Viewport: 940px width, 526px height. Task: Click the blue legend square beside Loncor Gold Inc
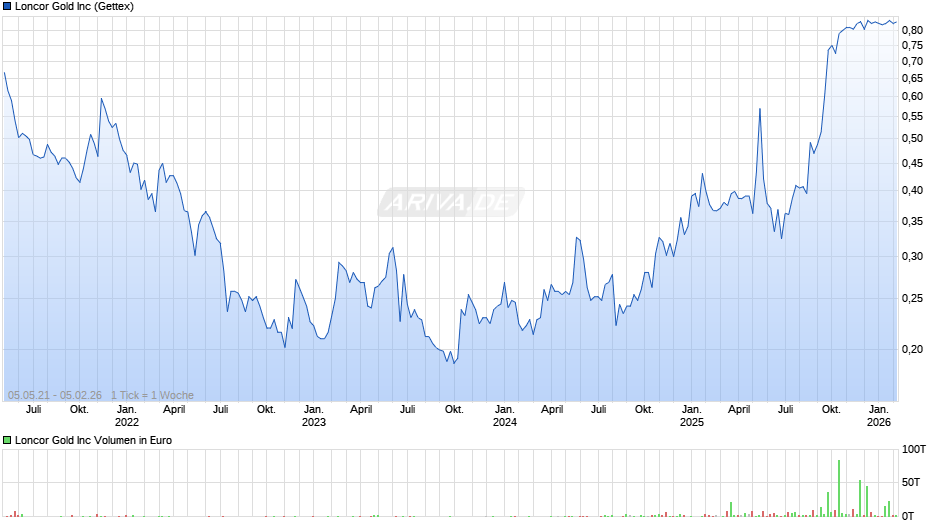[x=7, y=7]
